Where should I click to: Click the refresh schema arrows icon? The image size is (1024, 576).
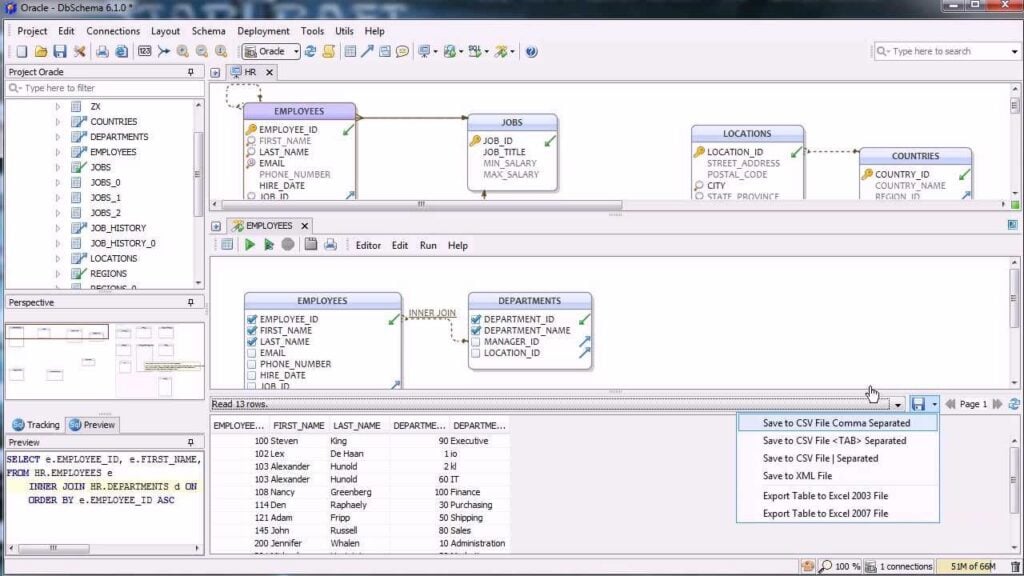pyautogui.click(x=310, y=52)
